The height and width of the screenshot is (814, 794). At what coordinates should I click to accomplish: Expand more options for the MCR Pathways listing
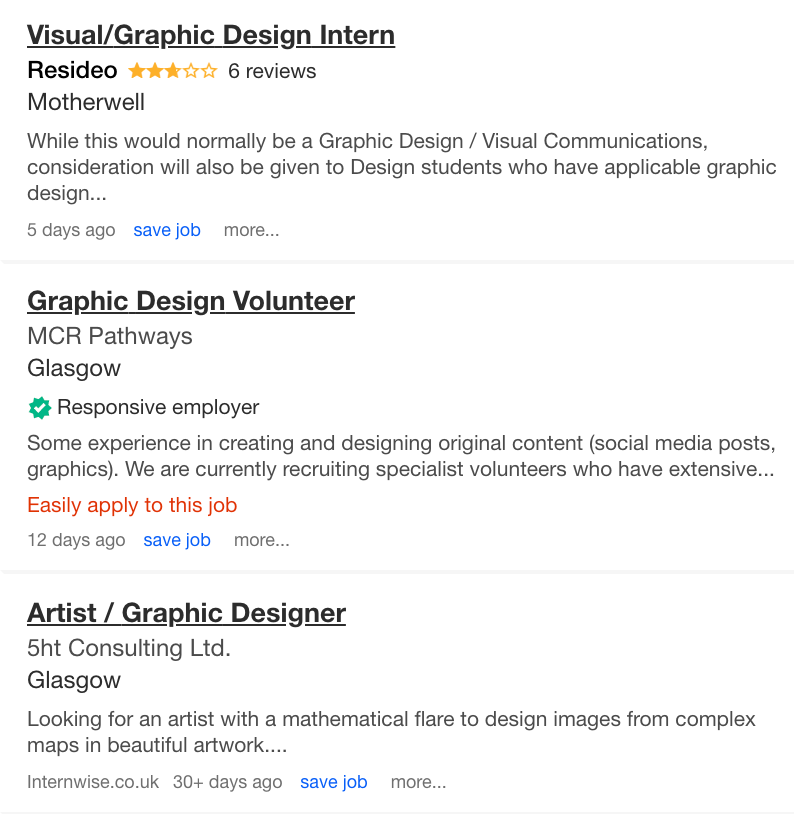261,539
